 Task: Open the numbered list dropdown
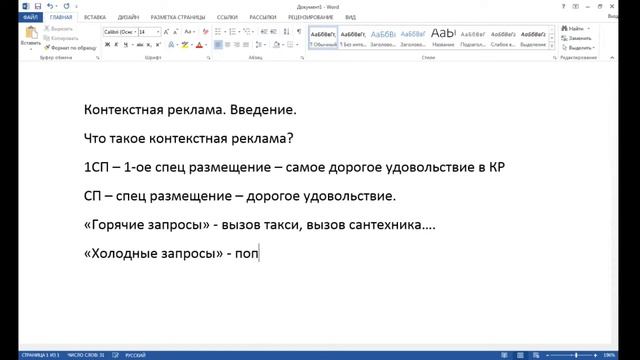click(239, 32)
